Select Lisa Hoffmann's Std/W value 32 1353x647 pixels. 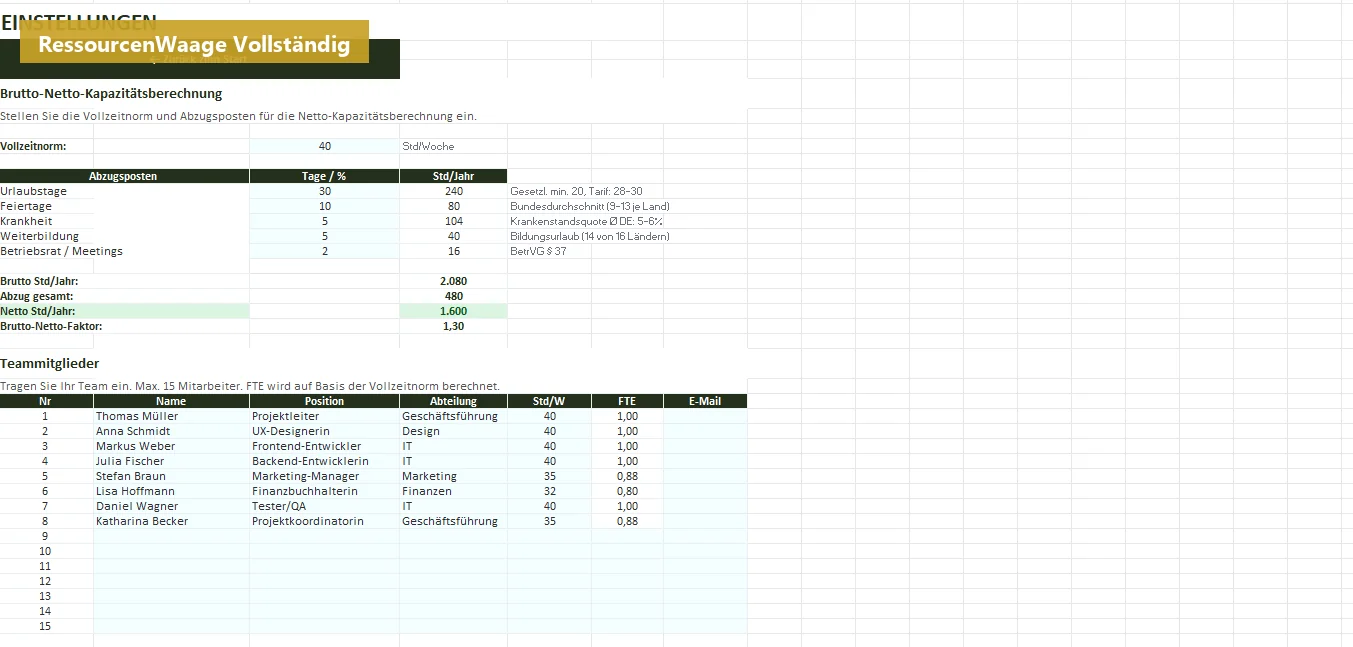549,491
